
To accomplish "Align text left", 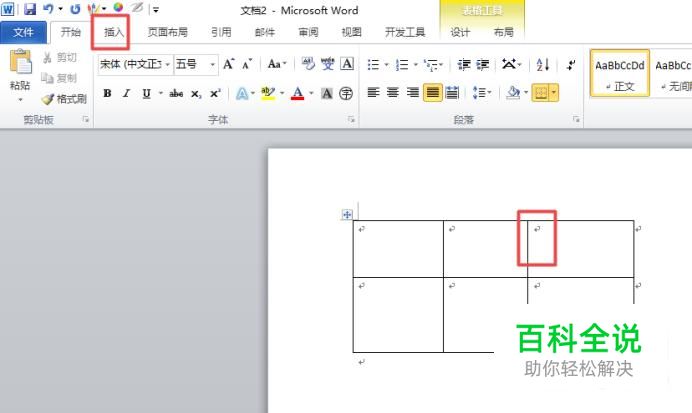I will [x=373, y=93].
